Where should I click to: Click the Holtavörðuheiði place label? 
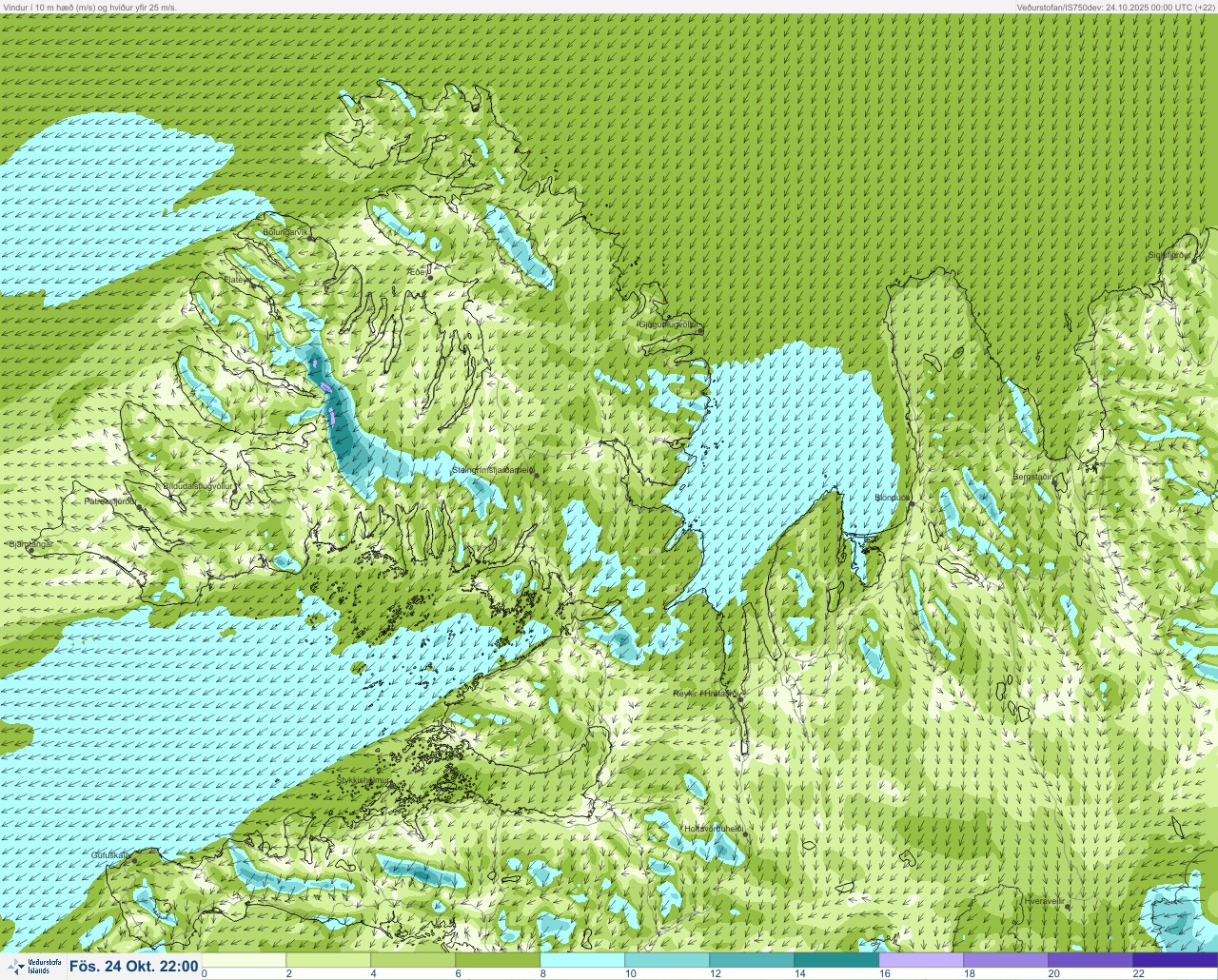coord(713,829)
